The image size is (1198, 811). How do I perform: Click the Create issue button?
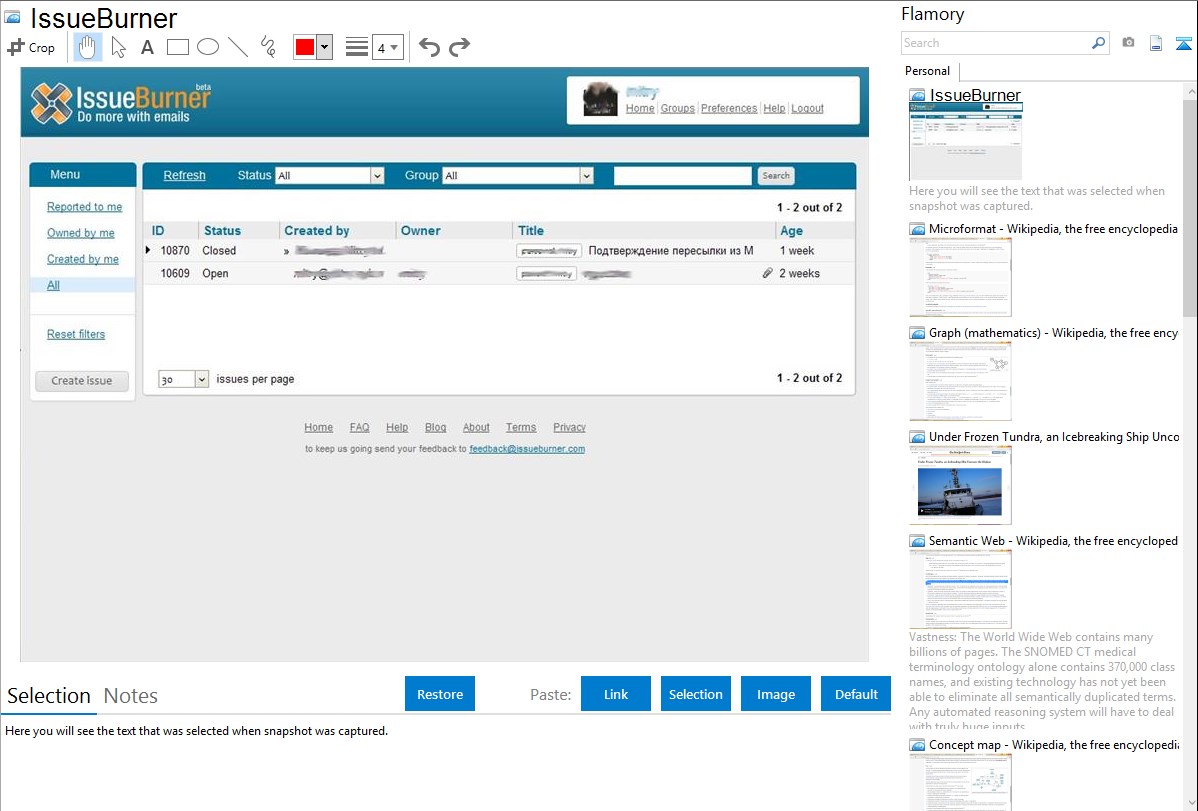82,381
